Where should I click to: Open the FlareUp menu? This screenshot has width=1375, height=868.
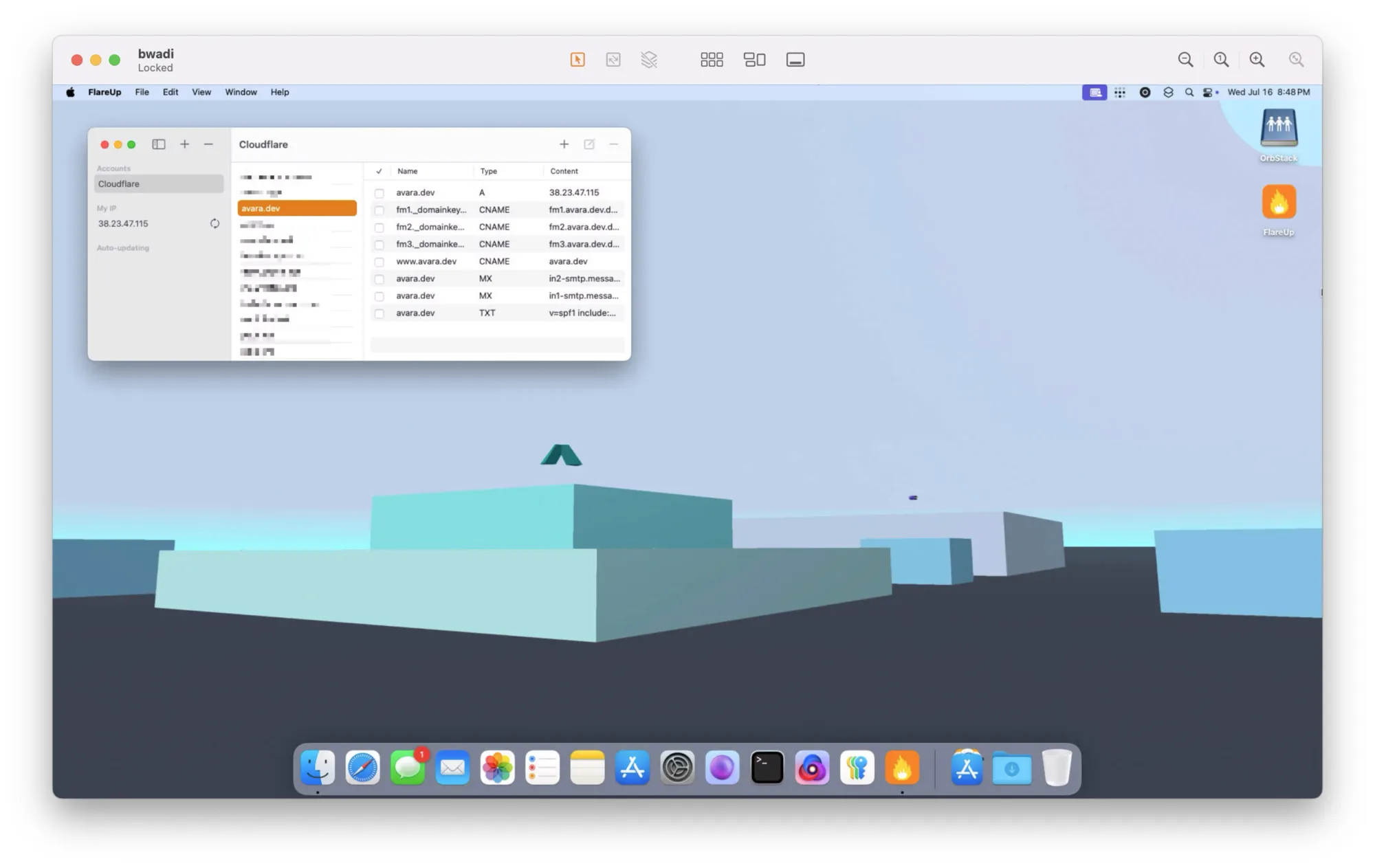[x=104, y=92]
